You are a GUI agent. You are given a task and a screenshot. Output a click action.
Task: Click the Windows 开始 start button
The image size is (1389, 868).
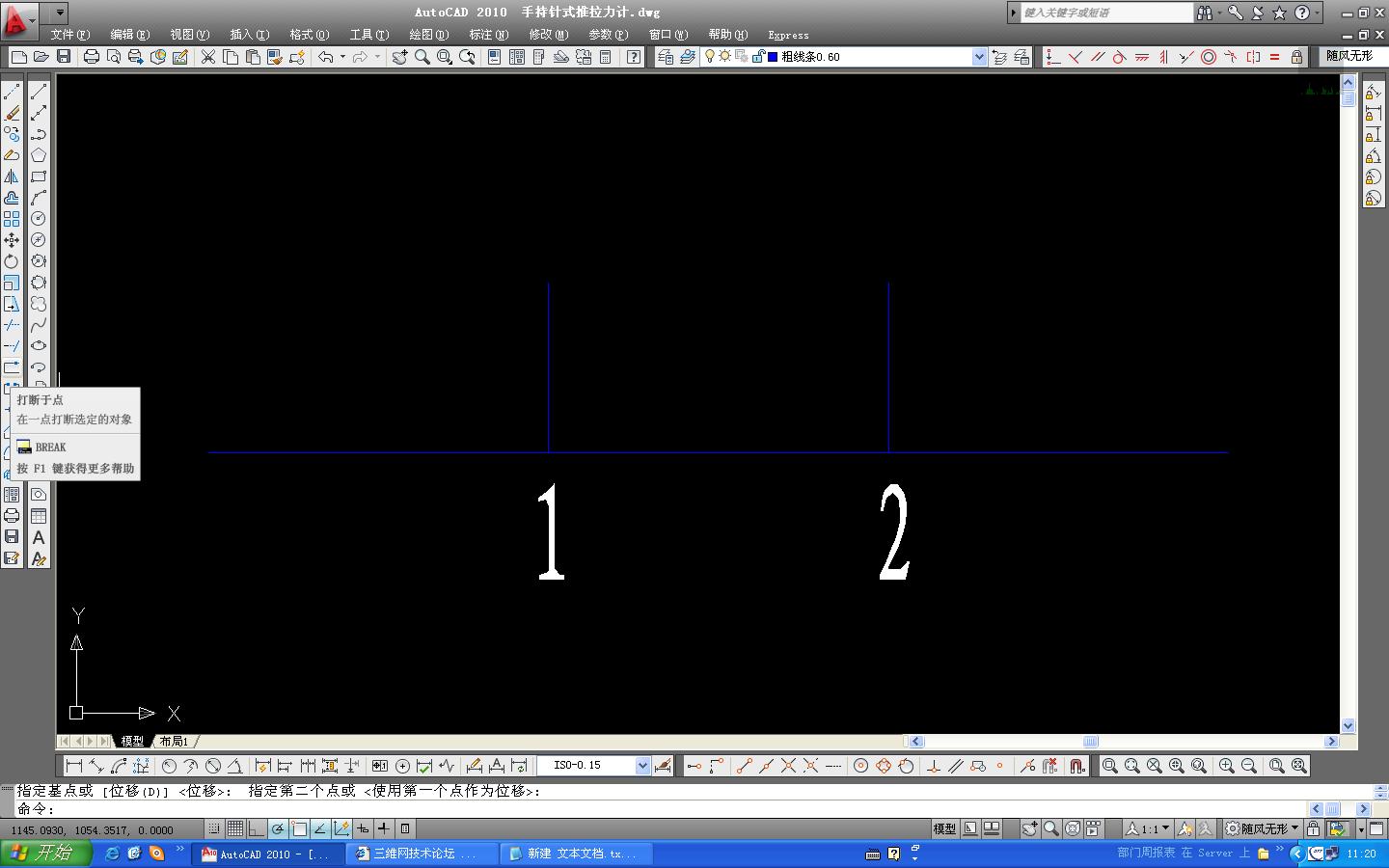pos(46,854)
